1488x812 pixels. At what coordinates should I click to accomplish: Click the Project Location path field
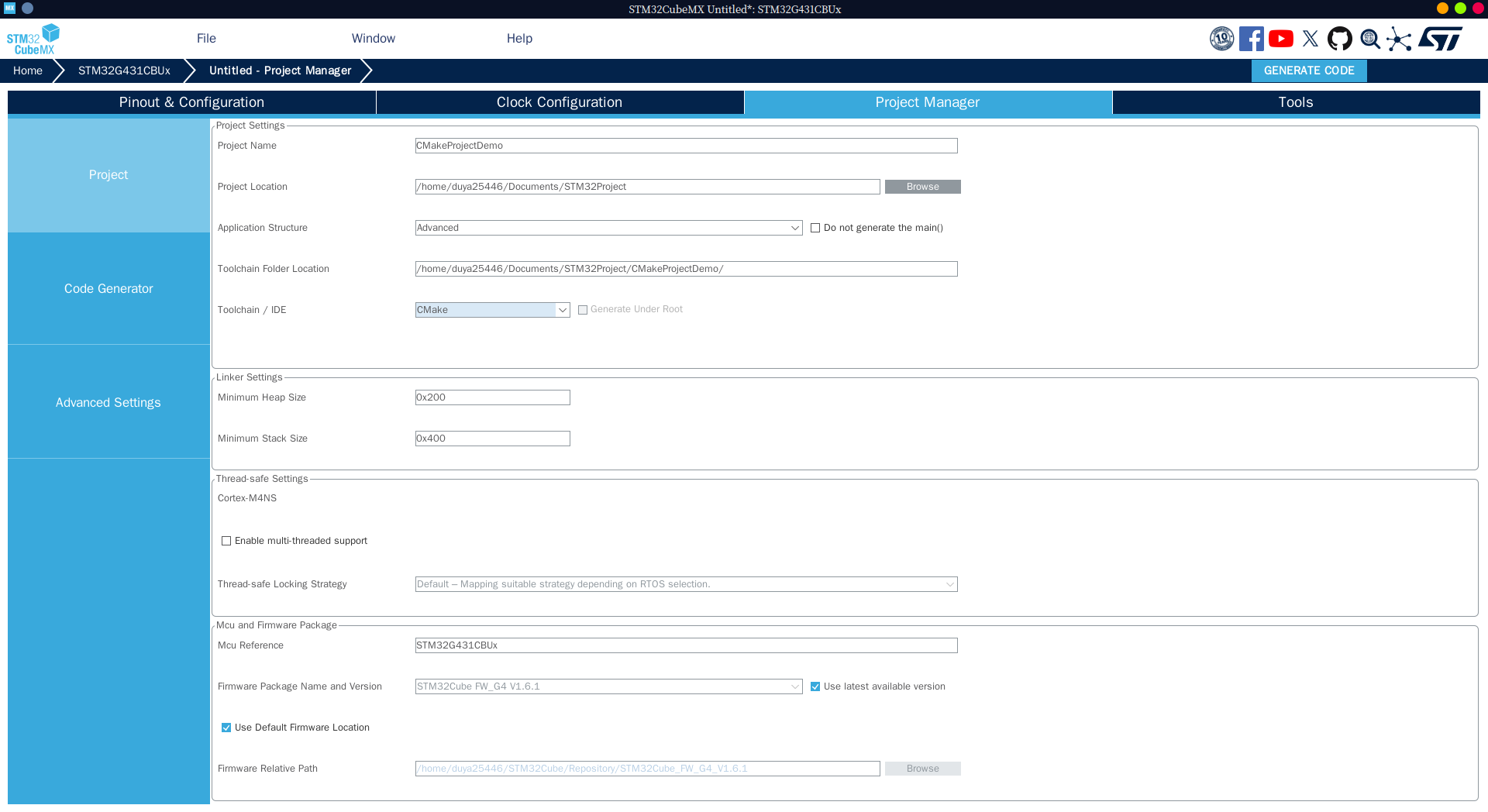tap(647, 187)
